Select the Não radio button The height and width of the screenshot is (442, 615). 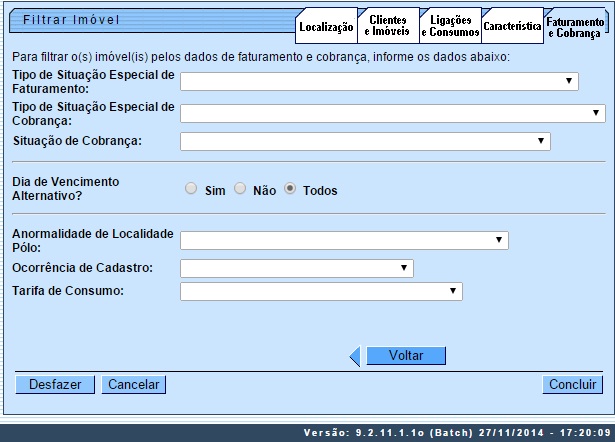pos(240,189)
